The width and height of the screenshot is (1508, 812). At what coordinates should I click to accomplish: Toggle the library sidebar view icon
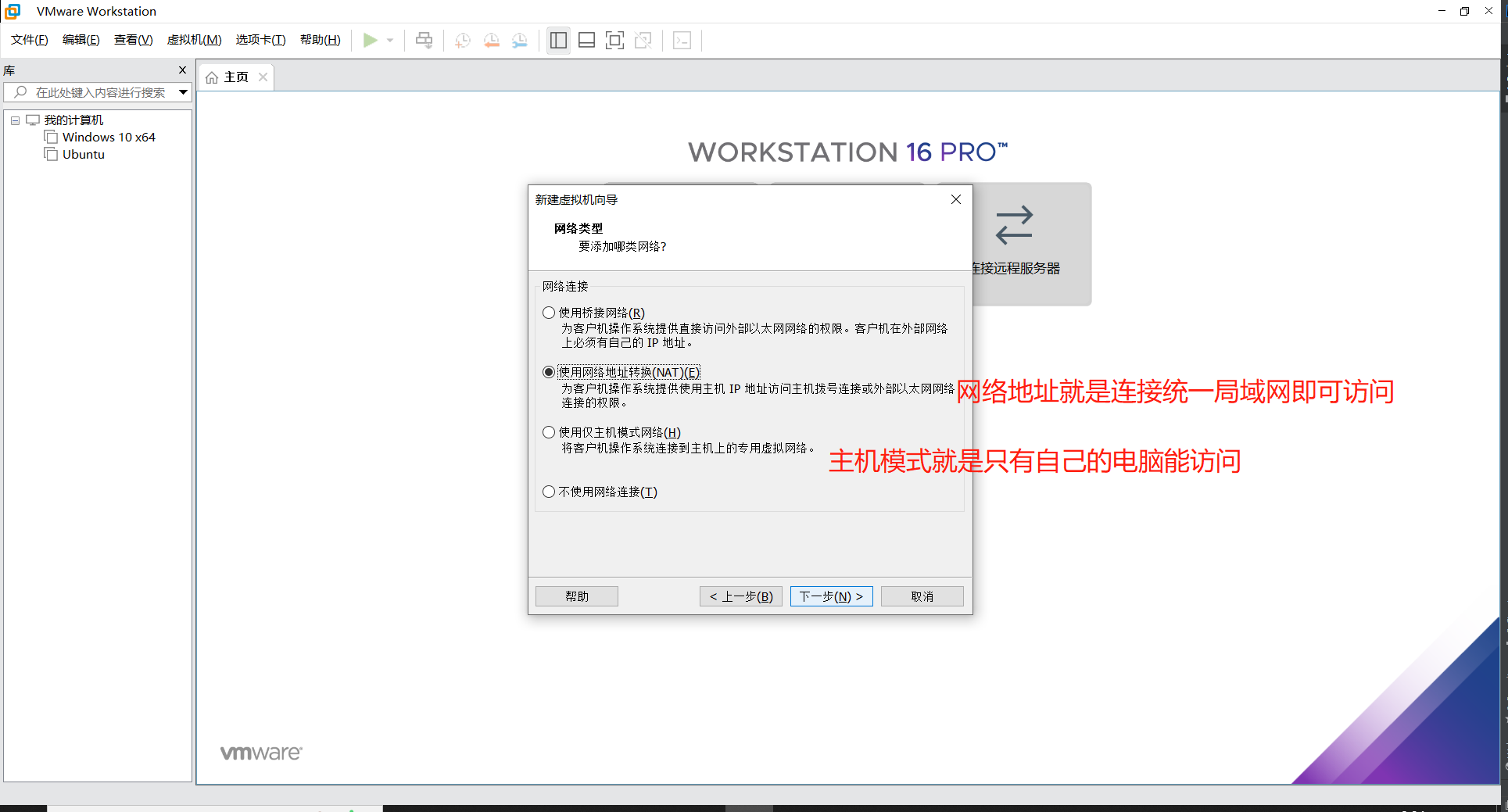[x=558, y=40]
